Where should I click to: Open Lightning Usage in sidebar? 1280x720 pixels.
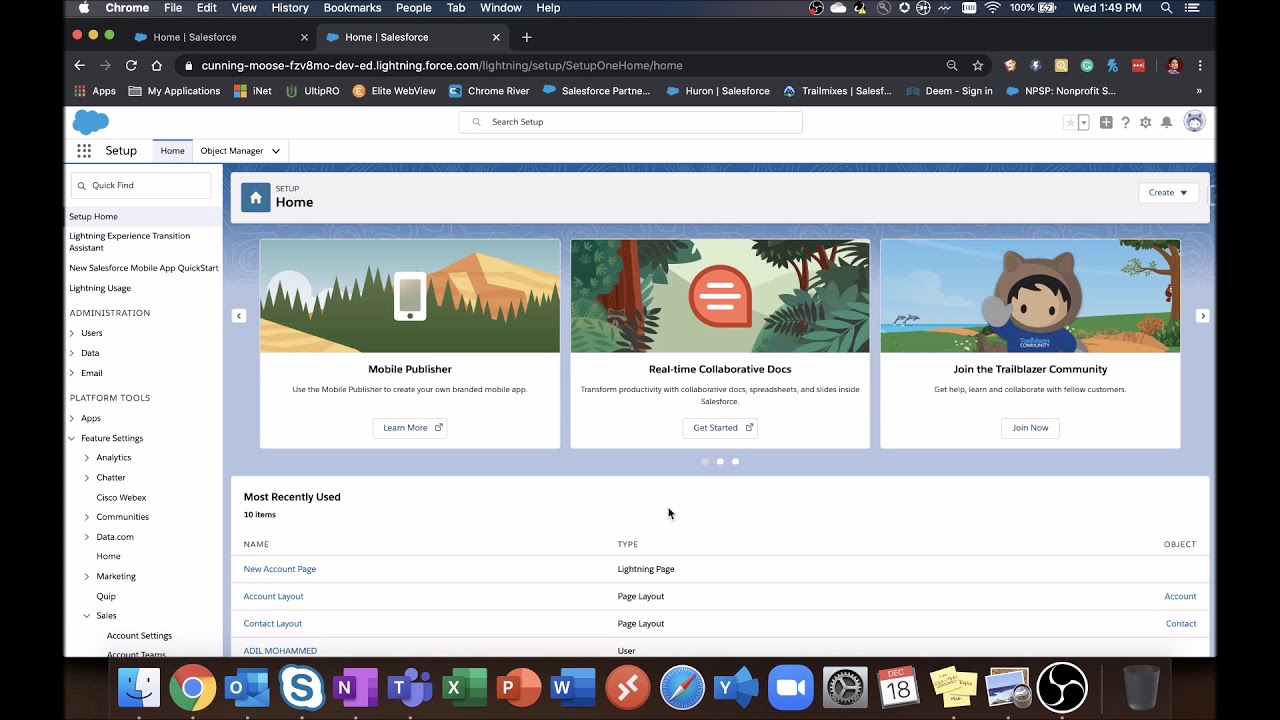pyautogui.click(x=100, y=288)
